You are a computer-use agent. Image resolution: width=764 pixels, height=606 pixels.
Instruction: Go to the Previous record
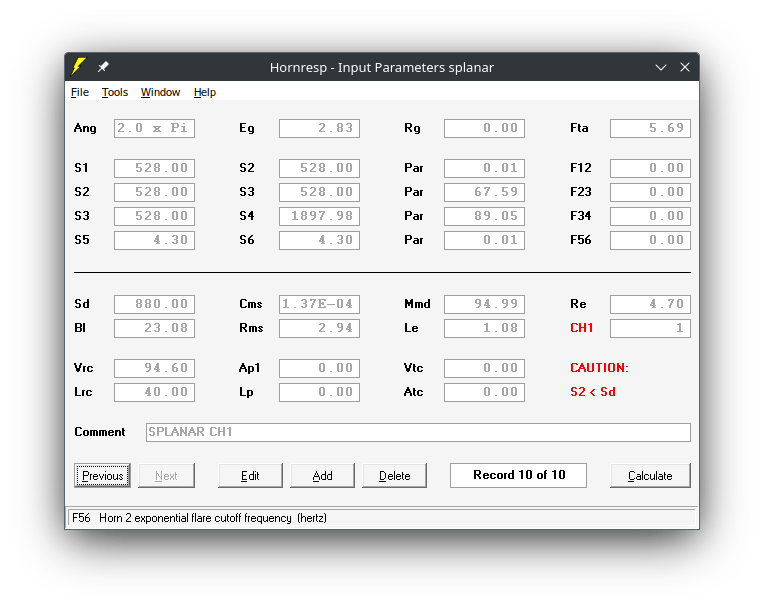click(x=102, y=475)
